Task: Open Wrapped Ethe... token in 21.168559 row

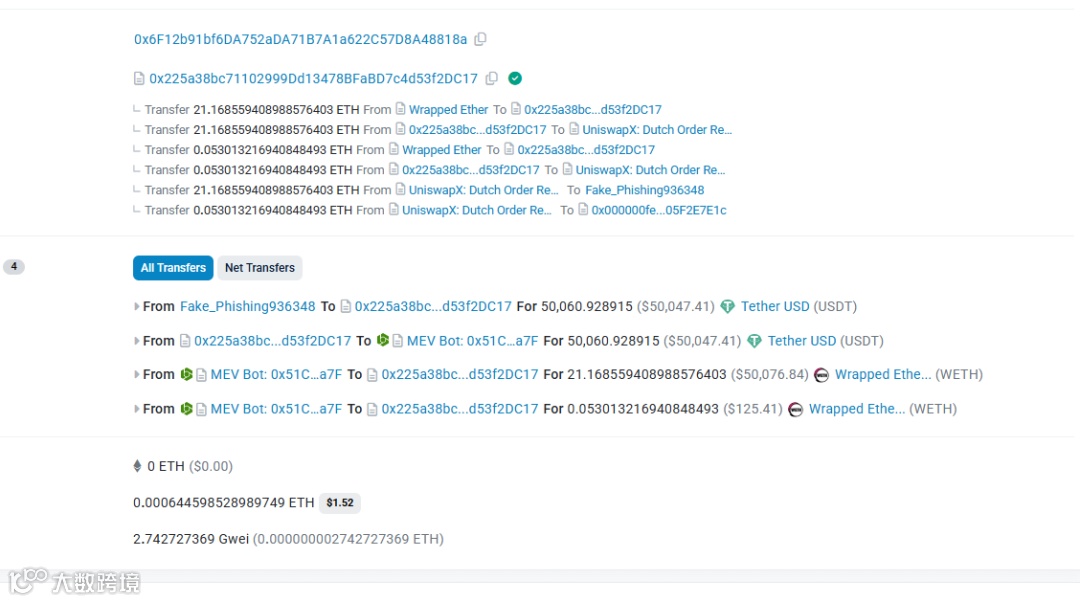Action: (x=883, y=375)
